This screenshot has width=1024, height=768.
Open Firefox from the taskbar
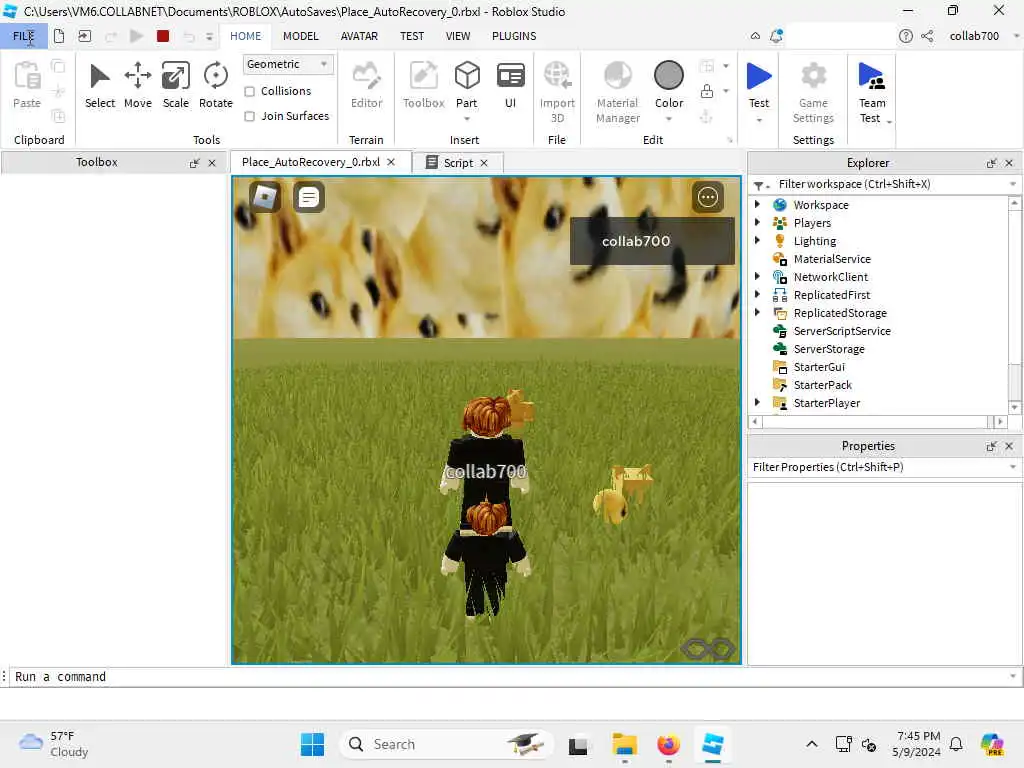click(668, 744)
